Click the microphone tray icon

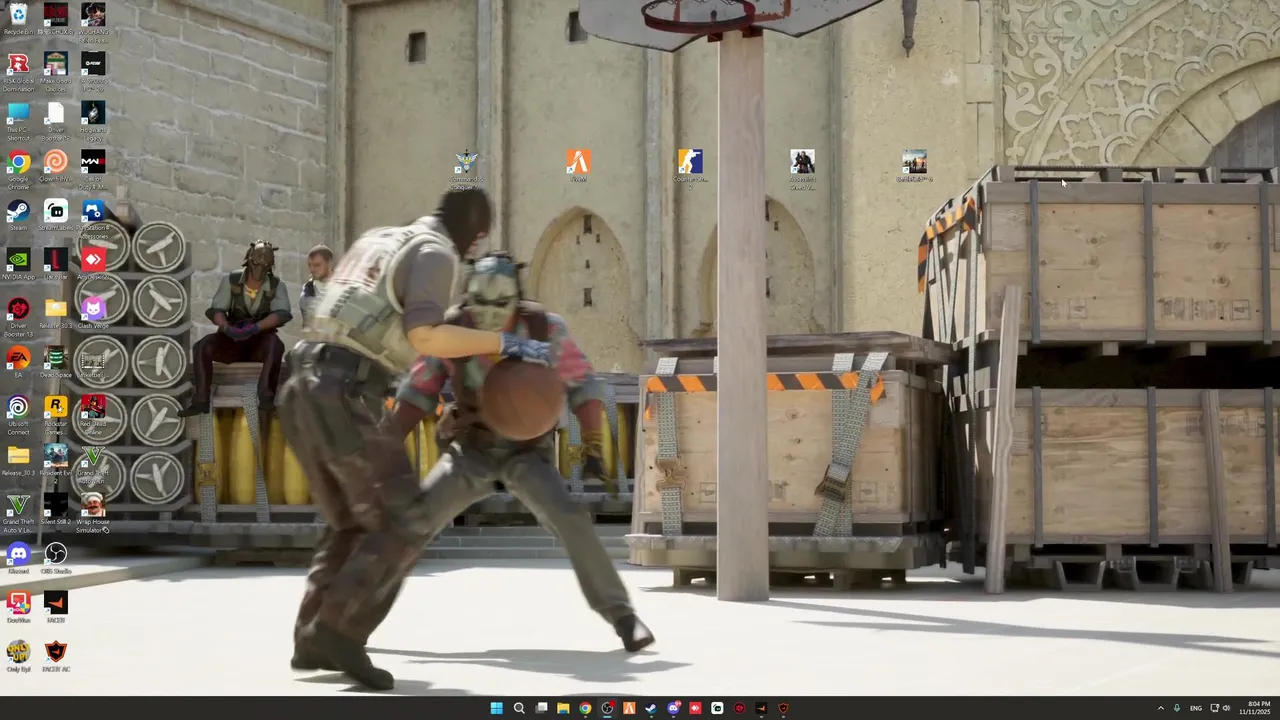coord(1177,708)
